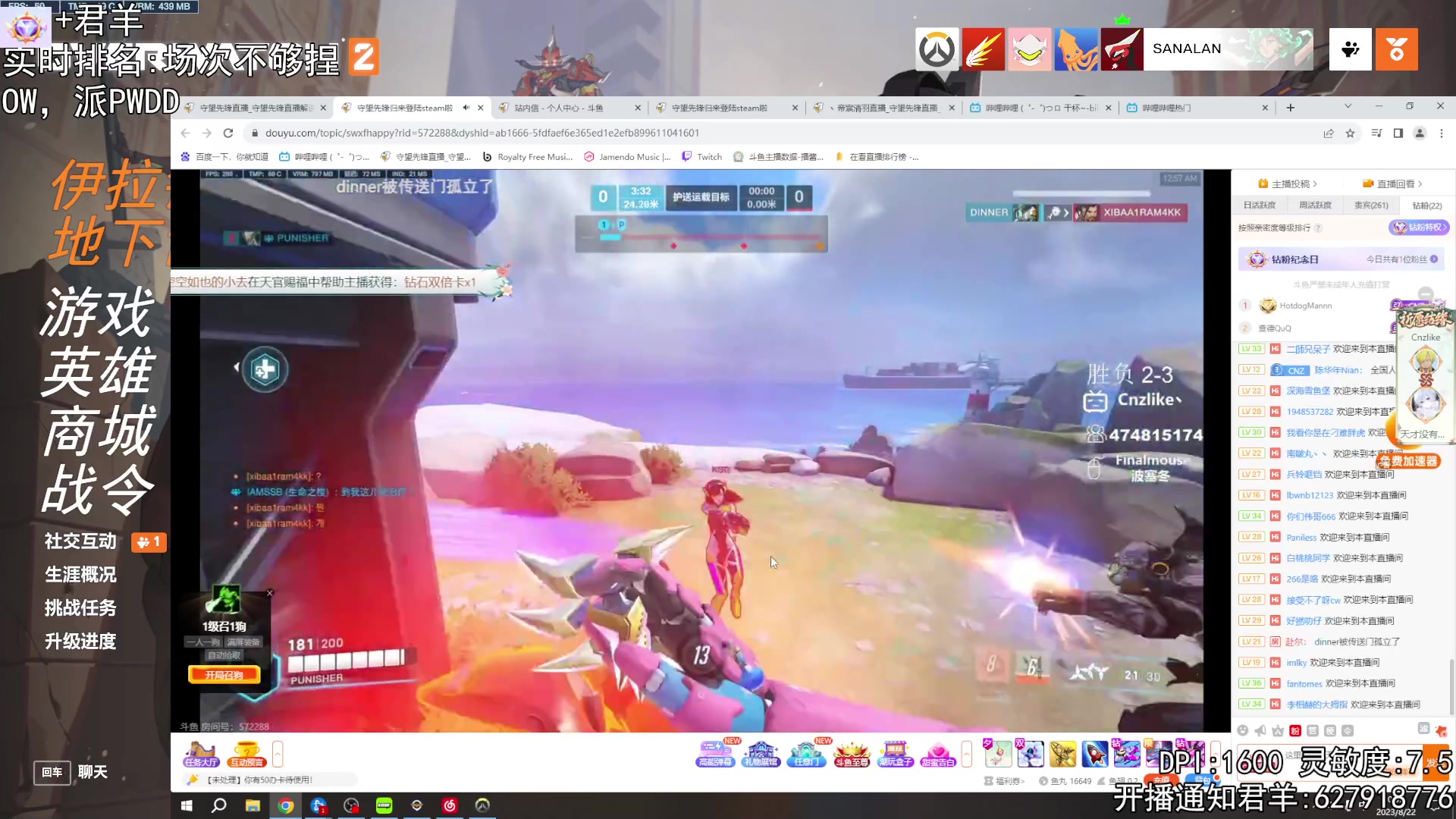This screenshot has width=1456, height=819.
Task: Click username fantomes in chat
Action: [1304, 684]
